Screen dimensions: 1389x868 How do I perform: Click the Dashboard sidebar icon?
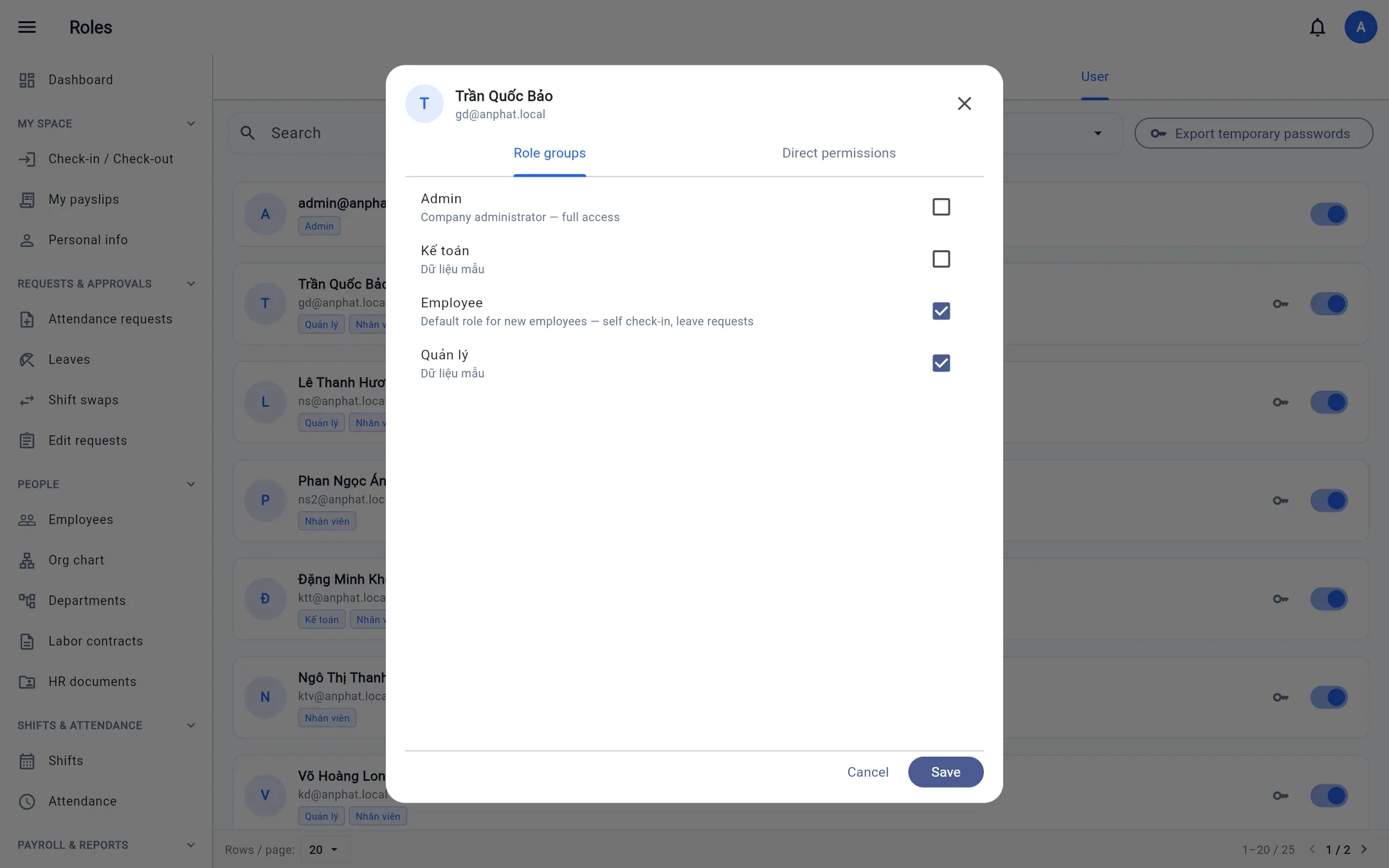(x=27, y=80)
